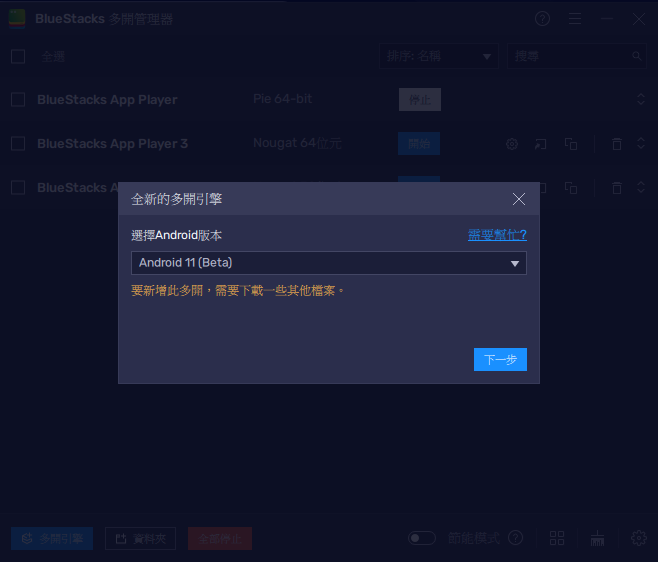Delete the third, partially hidden instance
This screenshot has width=658, height=562.
tap(616, 188)
